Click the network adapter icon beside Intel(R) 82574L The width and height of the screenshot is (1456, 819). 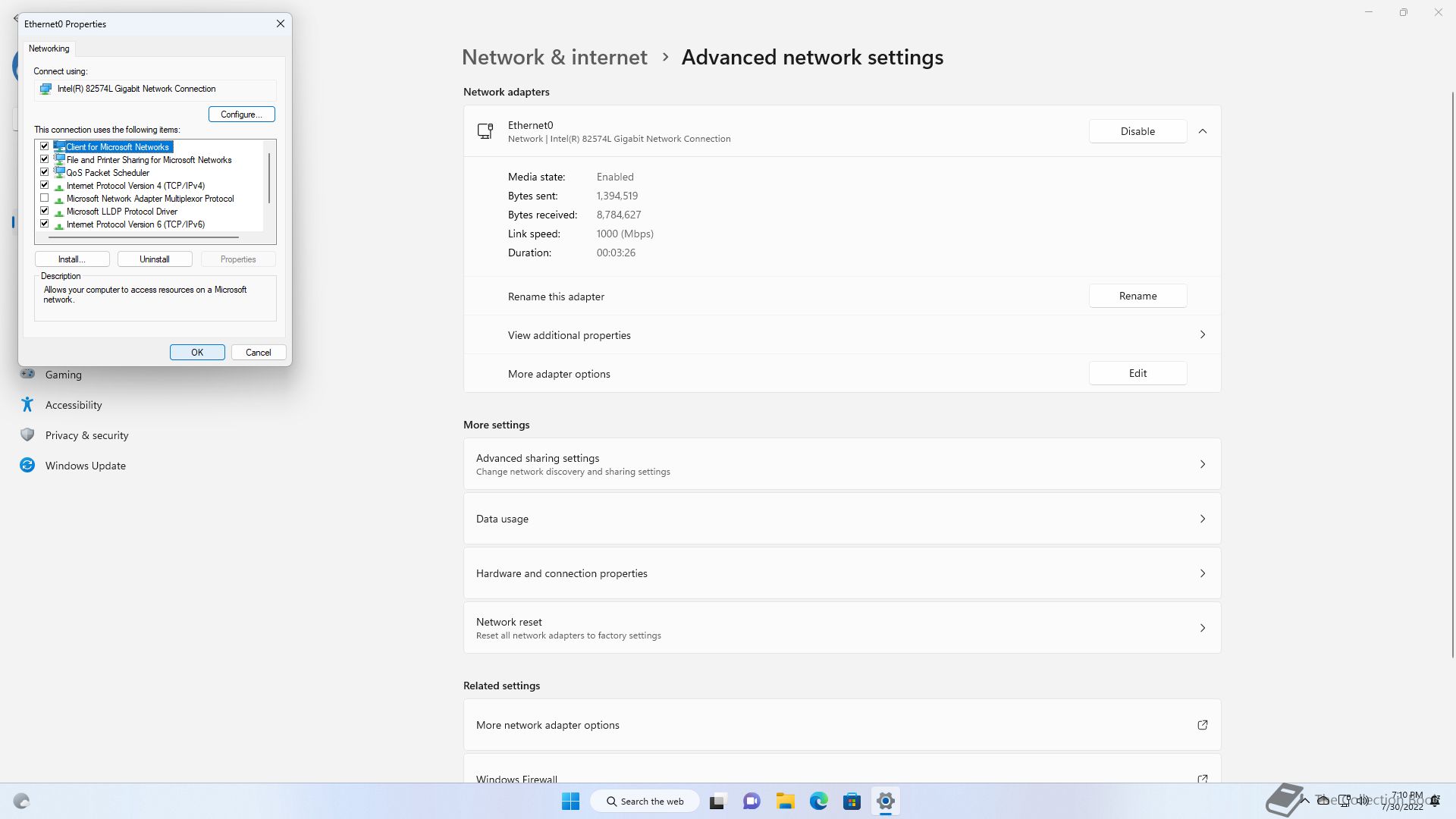(45, 89)
